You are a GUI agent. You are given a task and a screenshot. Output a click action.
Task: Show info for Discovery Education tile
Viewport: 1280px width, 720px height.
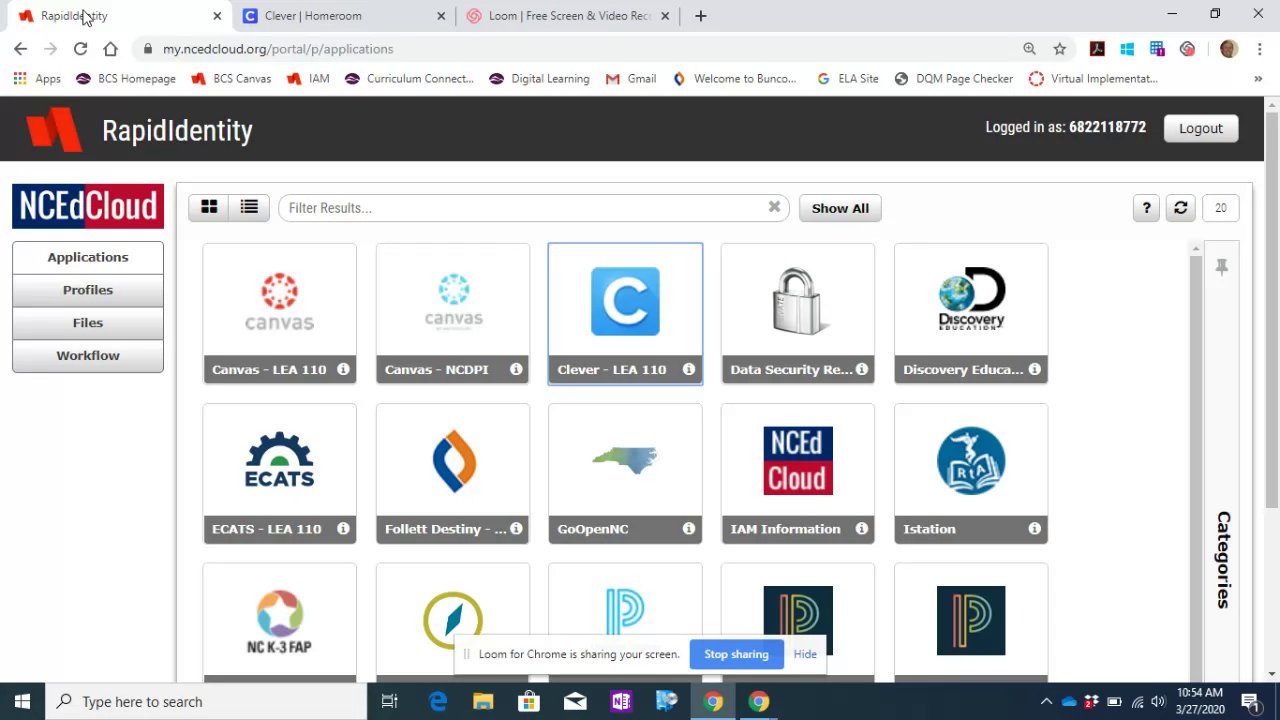coord(1035,369)
